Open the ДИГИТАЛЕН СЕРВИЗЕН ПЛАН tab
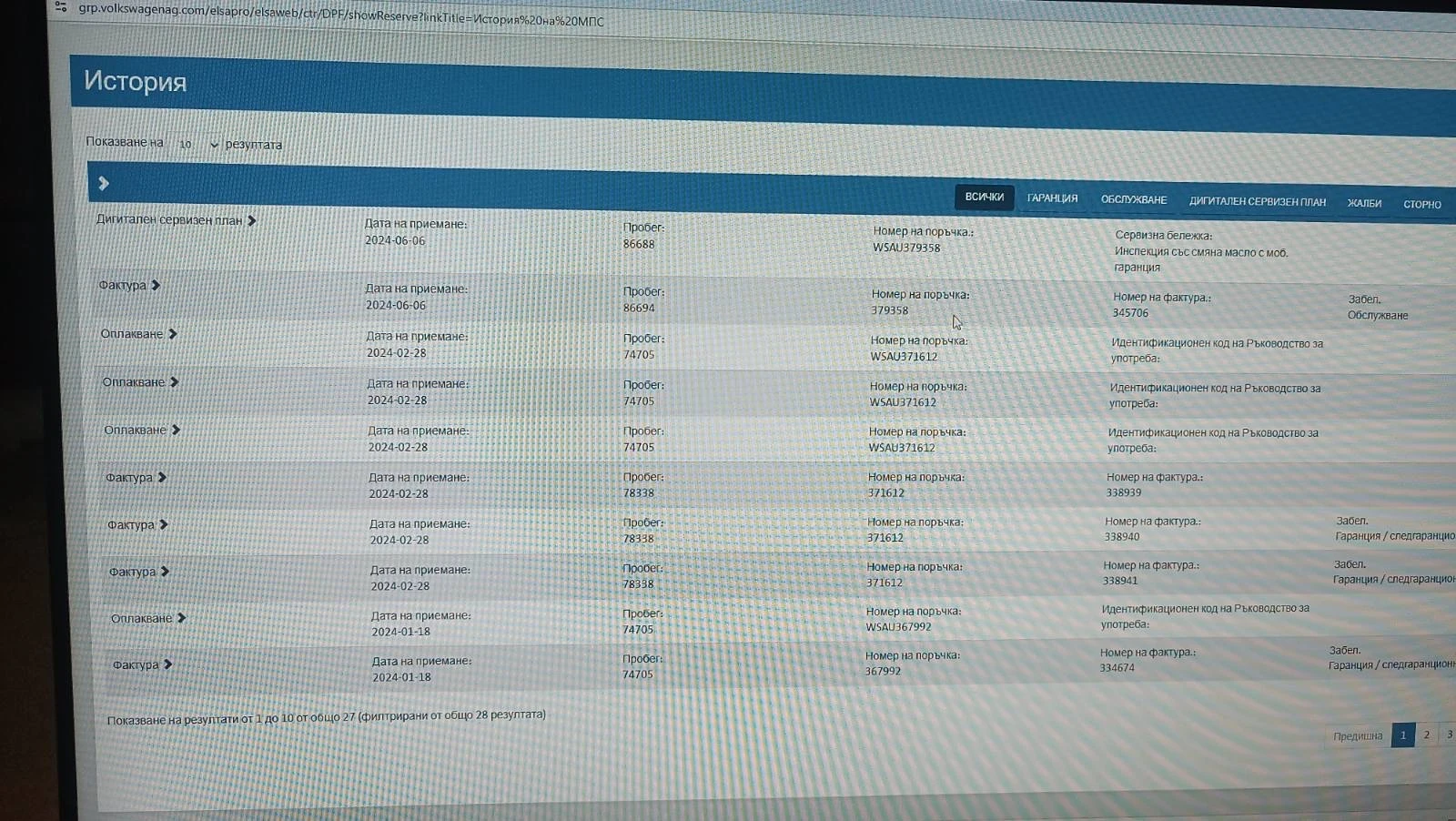1456x821 pixels. tap(1258, 201)
